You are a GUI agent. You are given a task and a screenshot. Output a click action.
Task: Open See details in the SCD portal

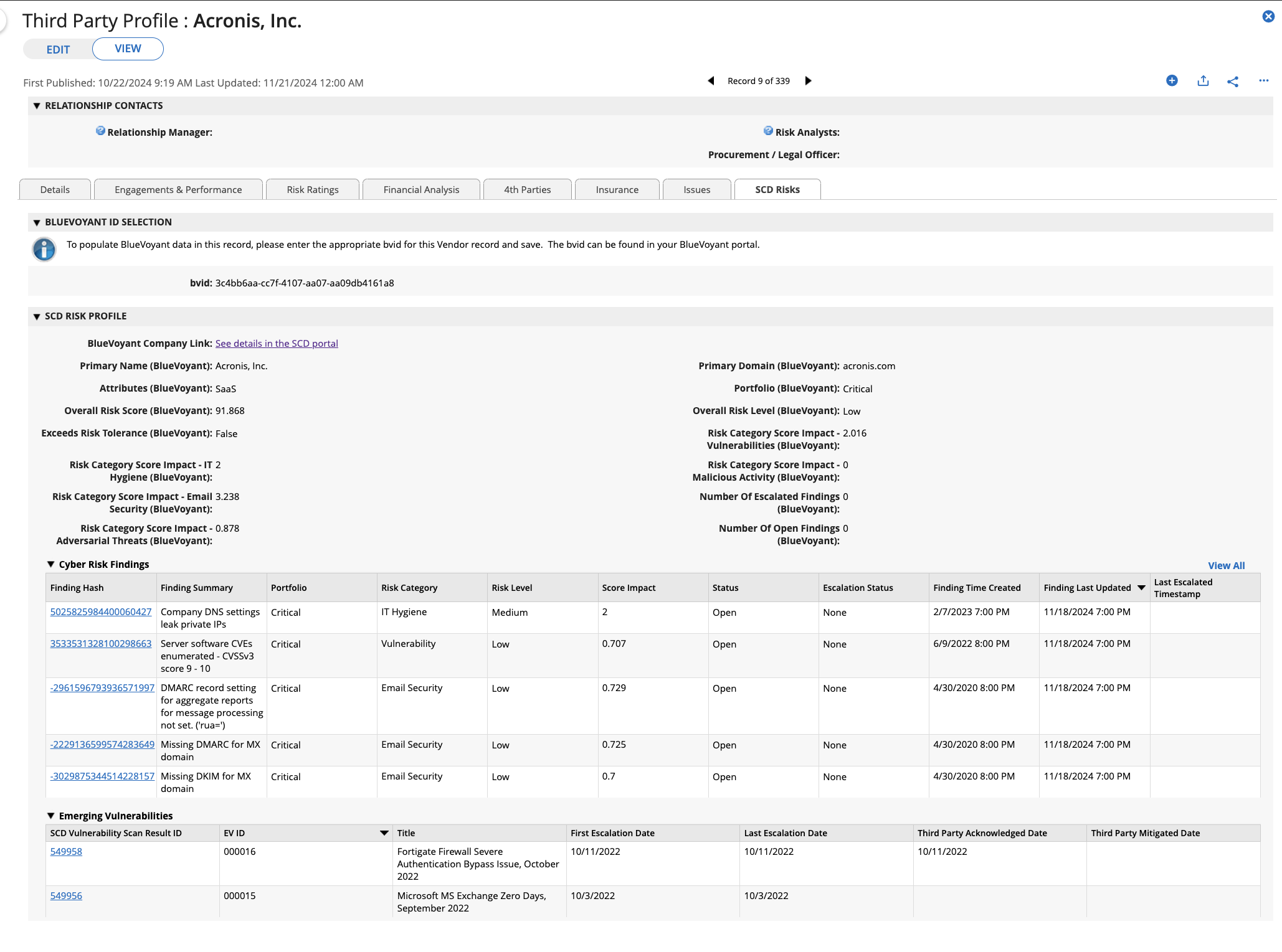[277, 343]
